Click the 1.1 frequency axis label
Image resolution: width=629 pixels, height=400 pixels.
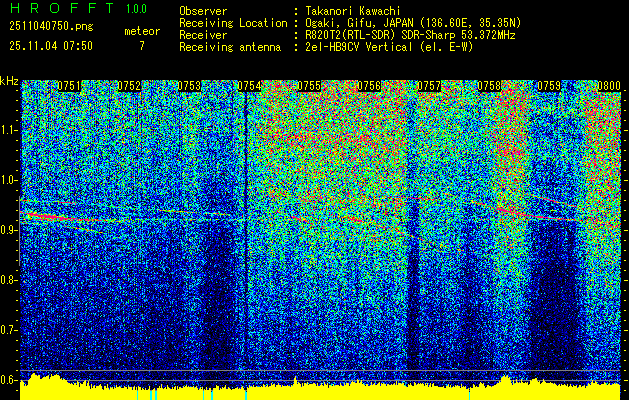click(8, 130)
